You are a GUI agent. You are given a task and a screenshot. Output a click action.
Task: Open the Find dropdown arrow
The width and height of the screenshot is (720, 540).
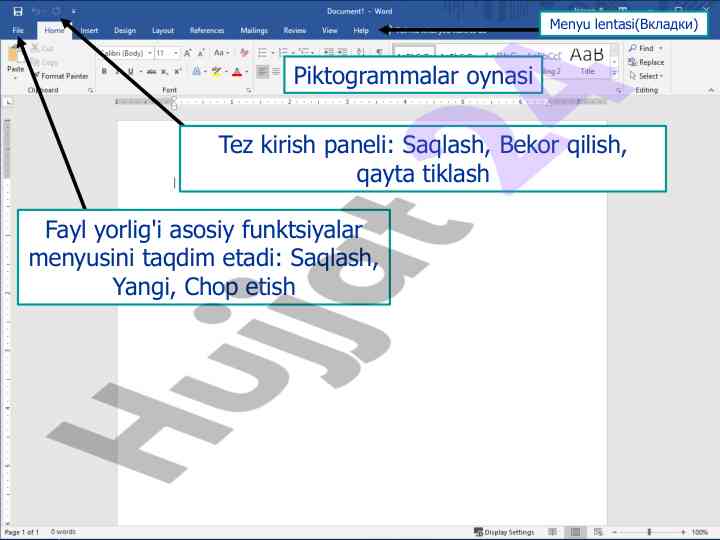pos(661,48)
